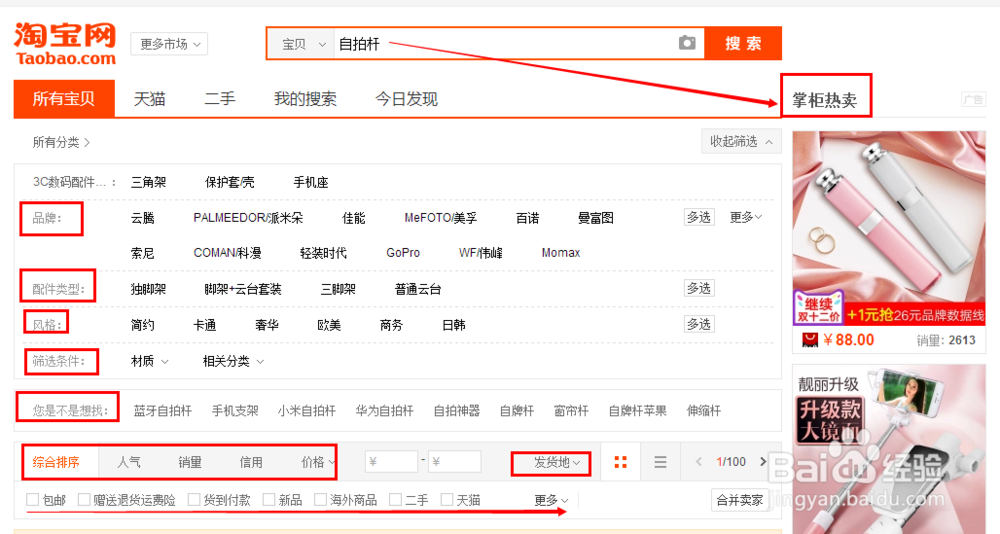Select the 综合排序 sort option

pyautogui.click(x=56, y=462)
